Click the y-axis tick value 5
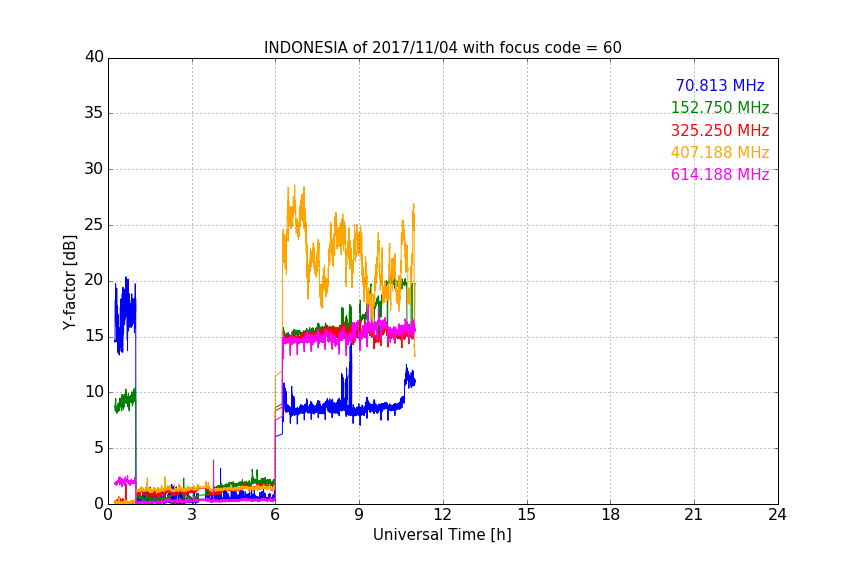864x576 pixels. pyautogui.click(x=99, y=448)
